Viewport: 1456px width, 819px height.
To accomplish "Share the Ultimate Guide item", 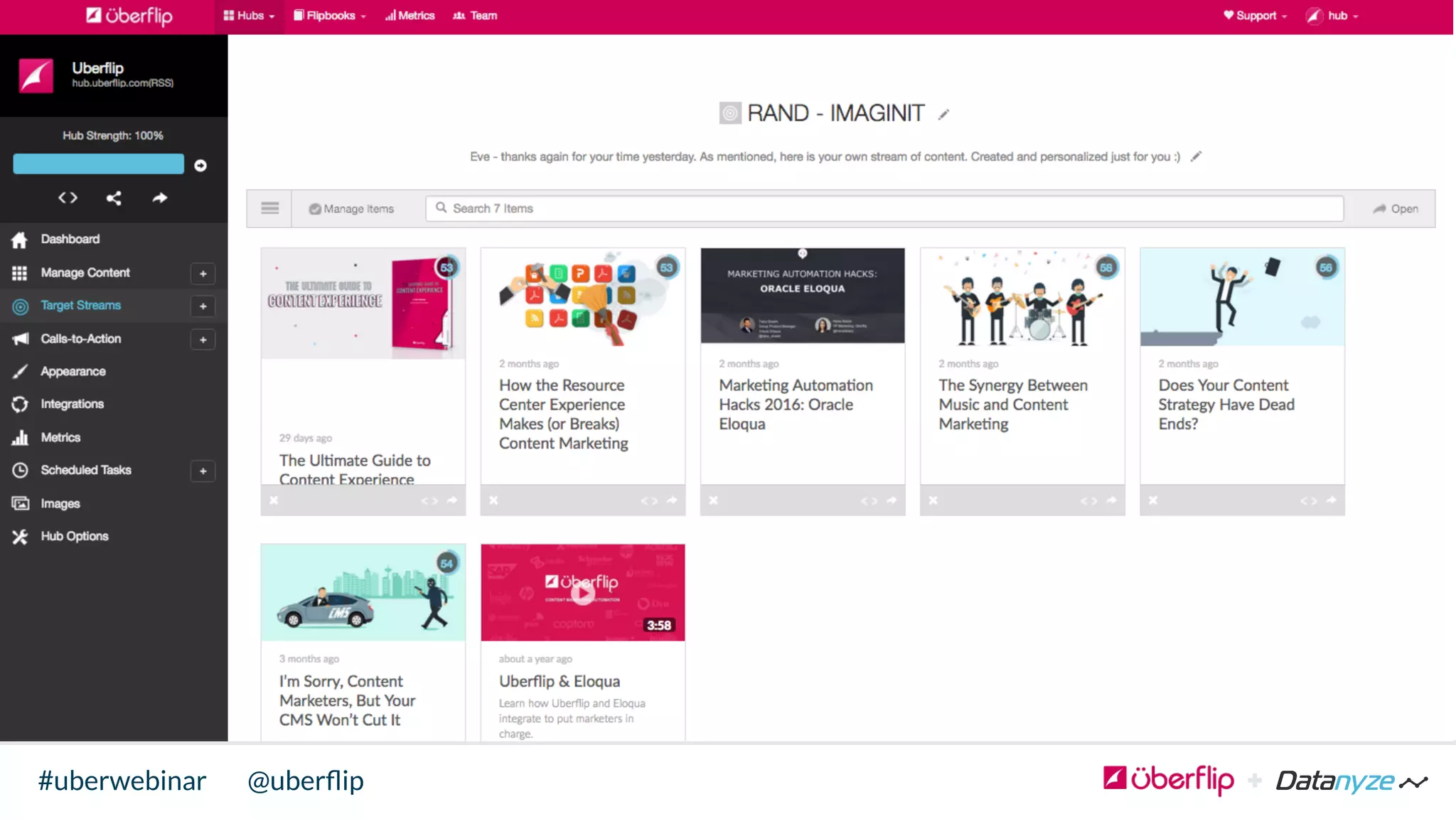I will (452, 500).
